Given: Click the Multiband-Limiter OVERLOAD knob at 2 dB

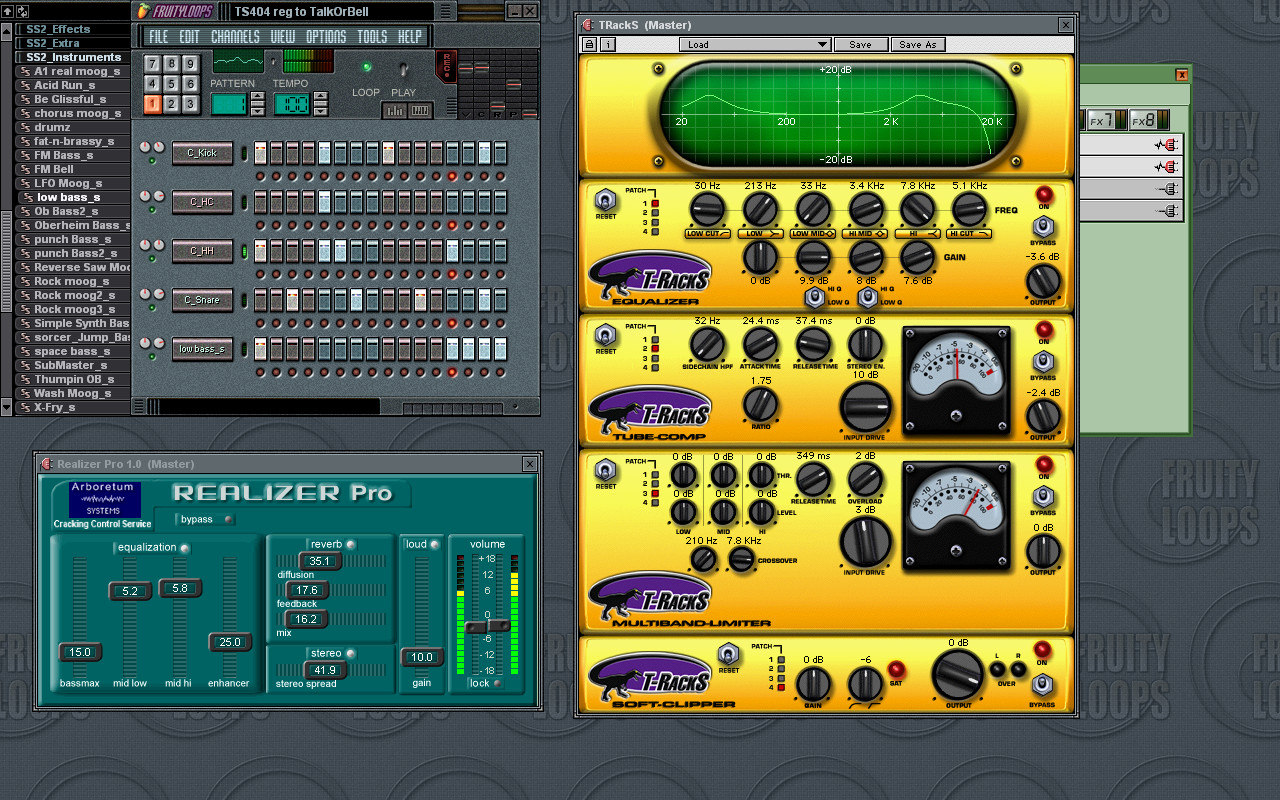Looking at the screenshot, I should pos(865,480).
